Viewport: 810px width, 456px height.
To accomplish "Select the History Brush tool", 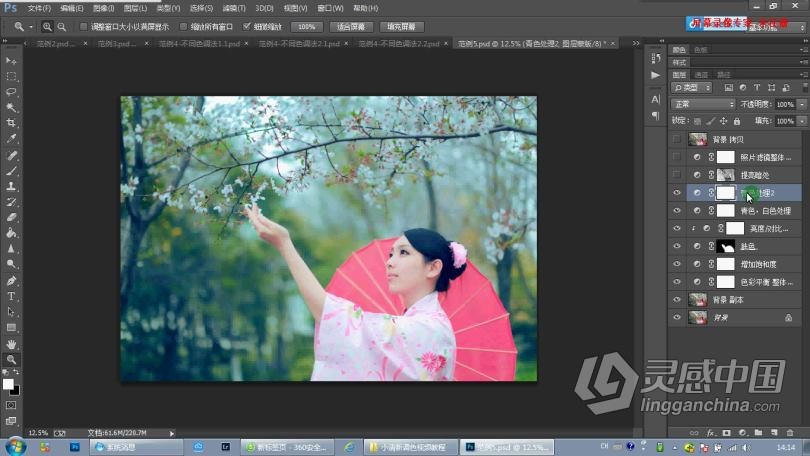I will (x=11, y=202).
